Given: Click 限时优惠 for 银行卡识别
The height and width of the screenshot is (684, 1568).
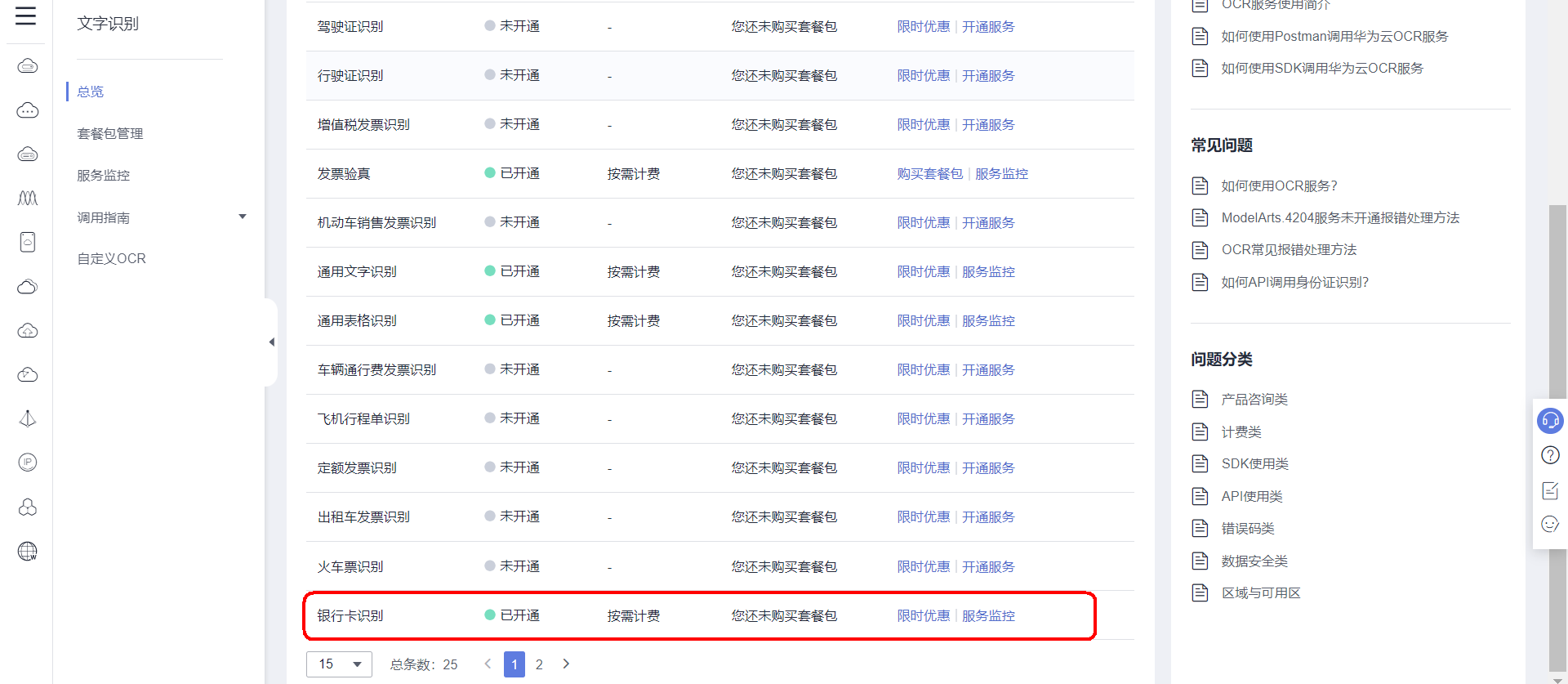Looking at the screenshot, I should [x=924, y=615].
